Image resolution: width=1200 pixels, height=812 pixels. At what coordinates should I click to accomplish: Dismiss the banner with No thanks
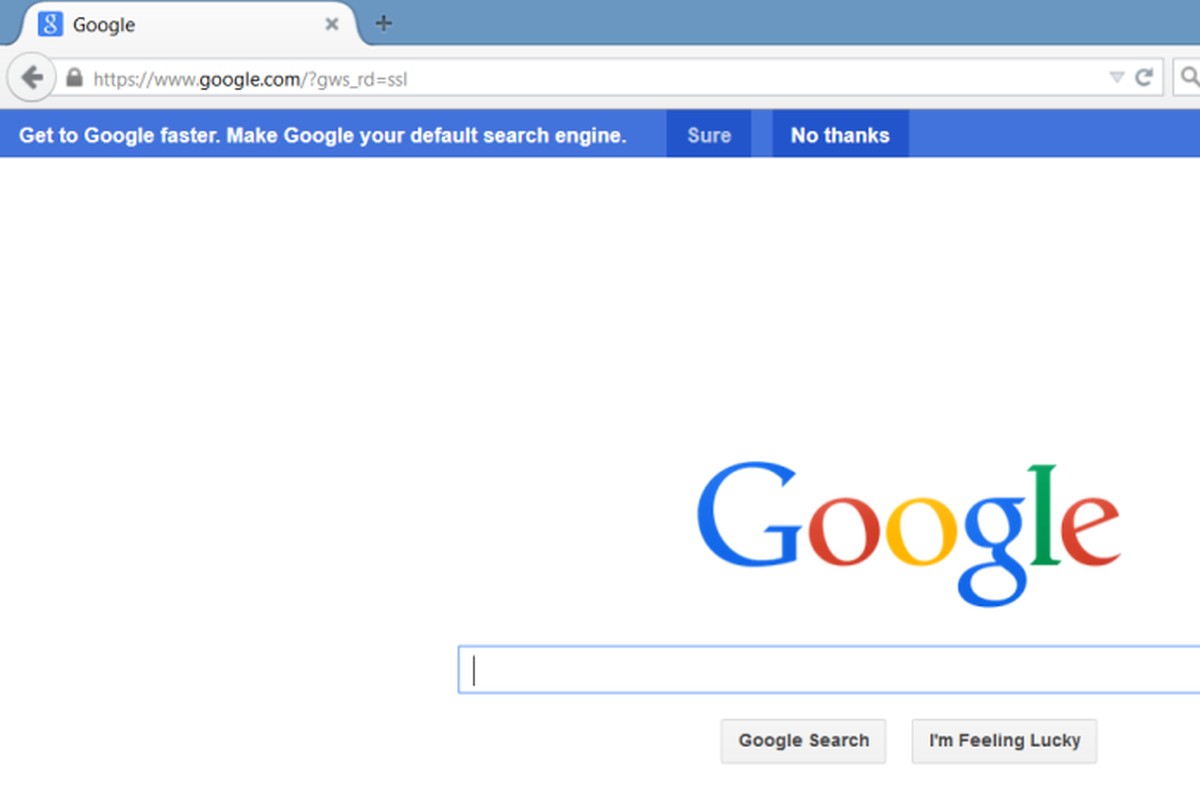pyautogui.click(x=840, y=135)
